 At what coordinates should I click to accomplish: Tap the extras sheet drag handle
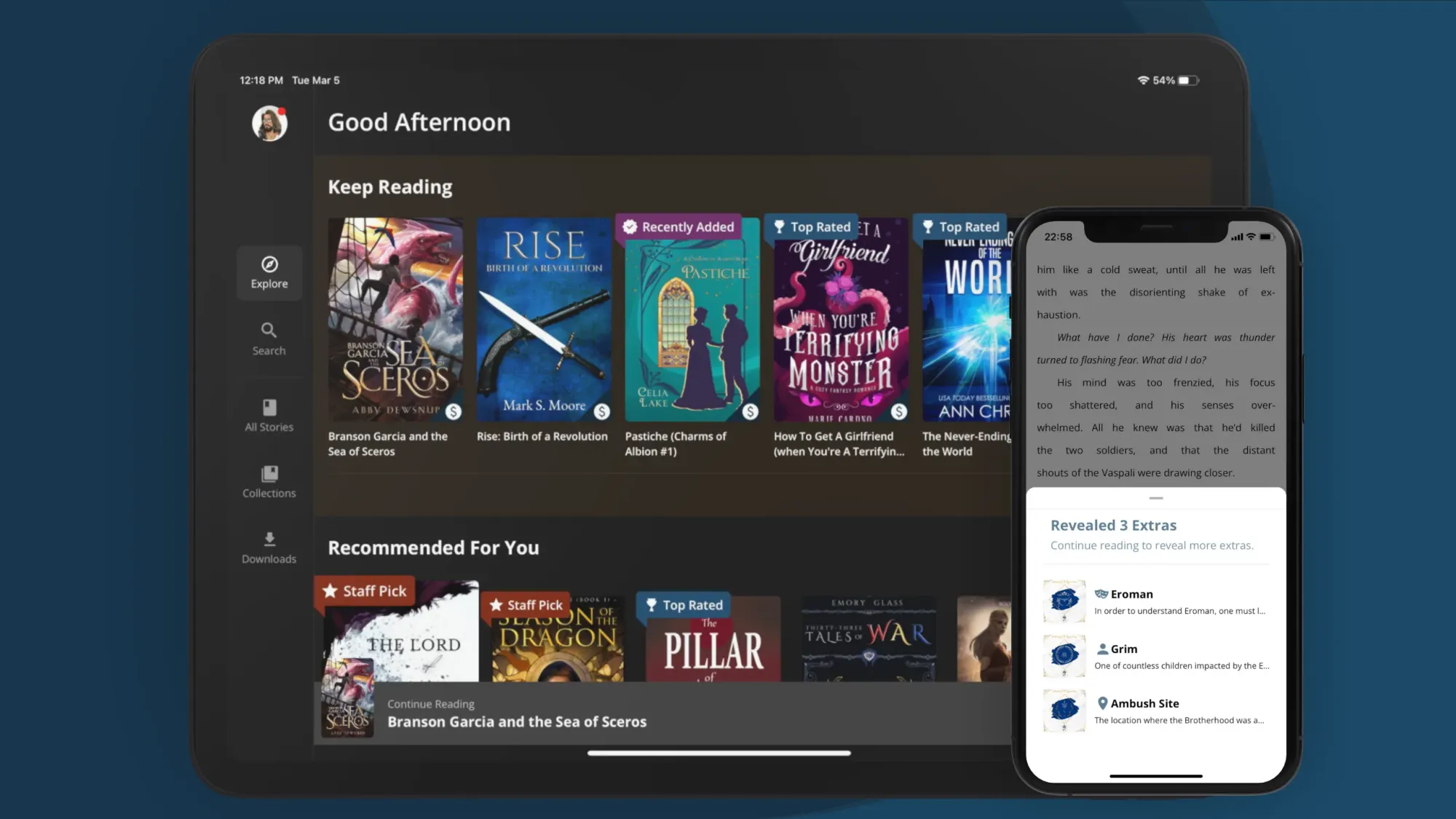pos(1156,498)
